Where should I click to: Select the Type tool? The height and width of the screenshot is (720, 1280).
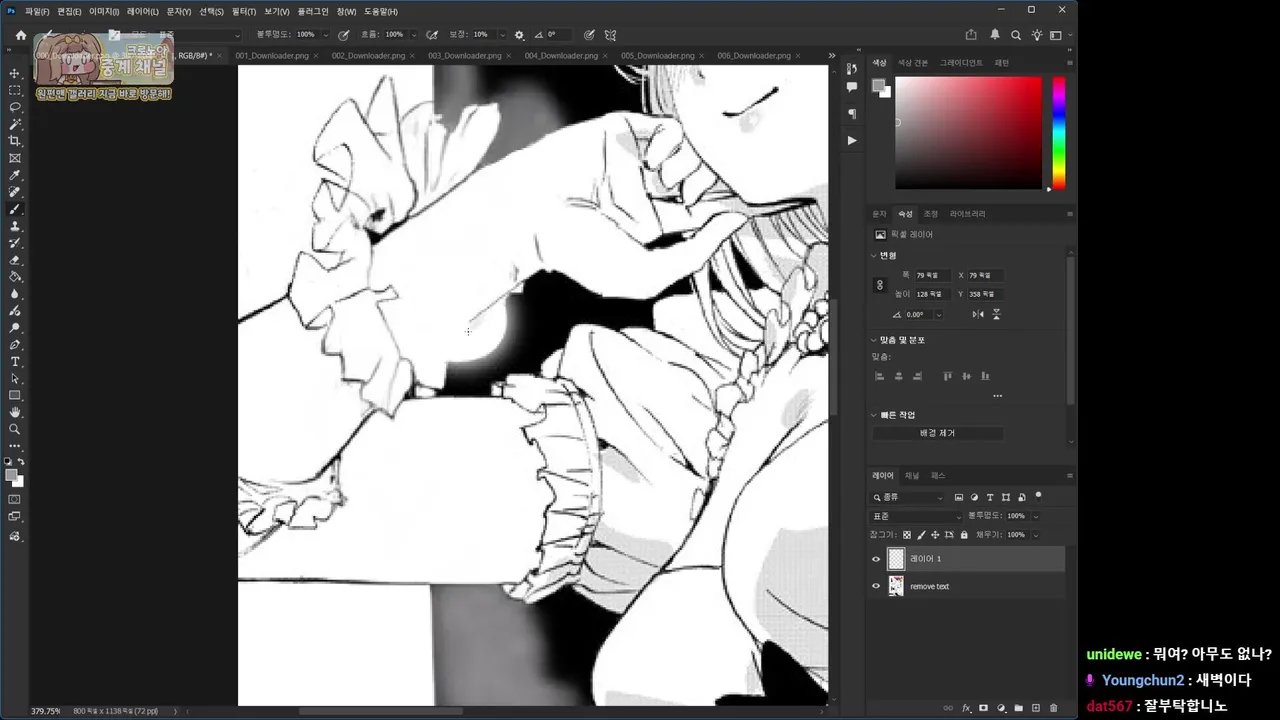15,361
